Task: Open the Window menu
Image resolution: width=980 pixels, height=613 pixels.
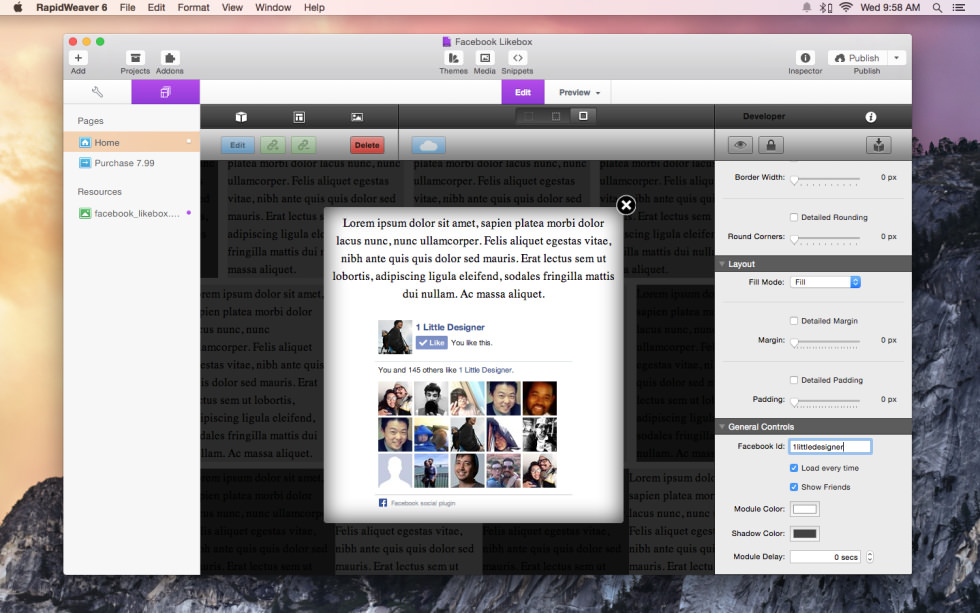Action: (273, 7)
